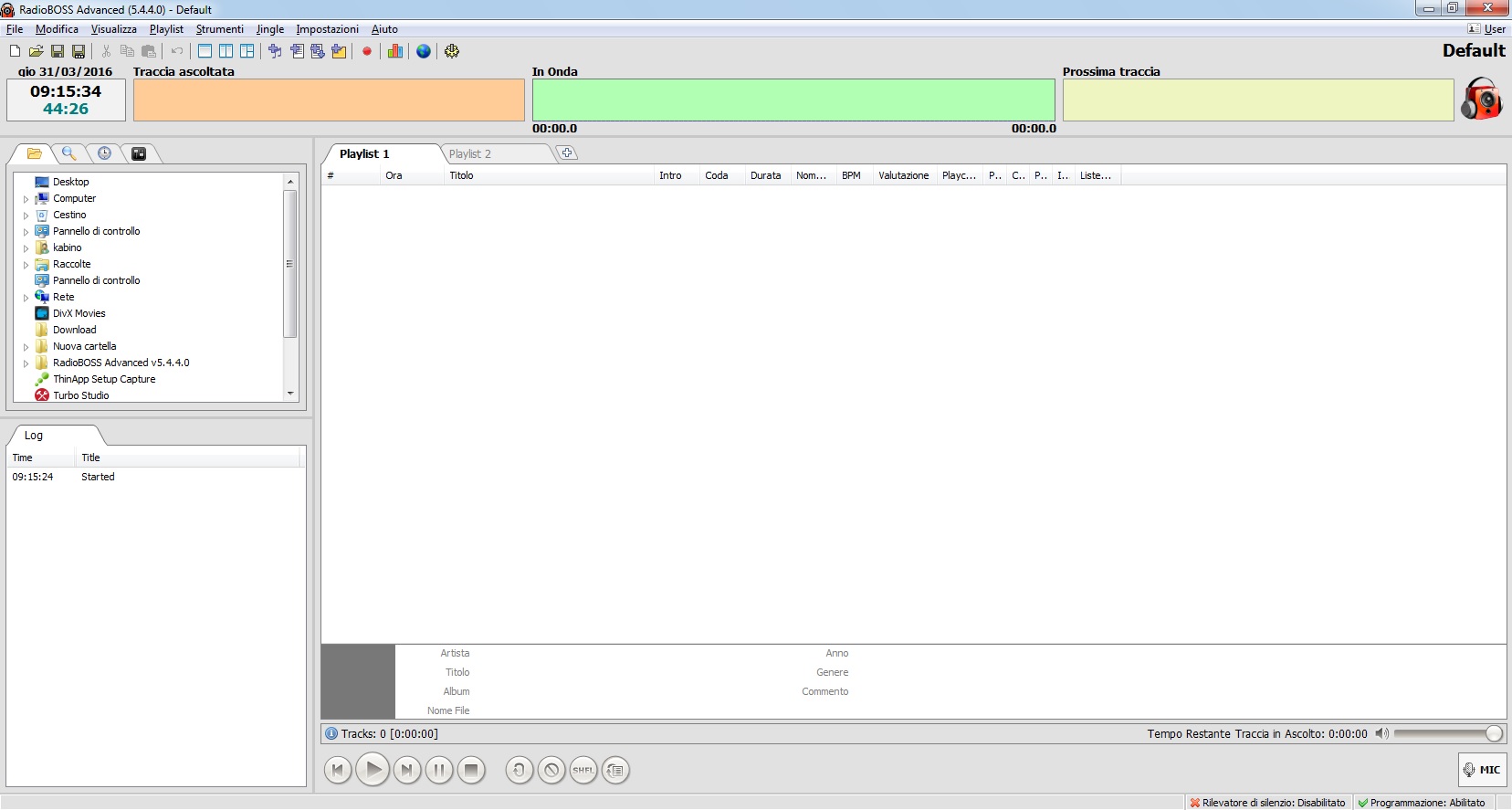Toggle the MIC microphone button
The height and width of the screenshot is (810, 1512).
coord(1482,770)
